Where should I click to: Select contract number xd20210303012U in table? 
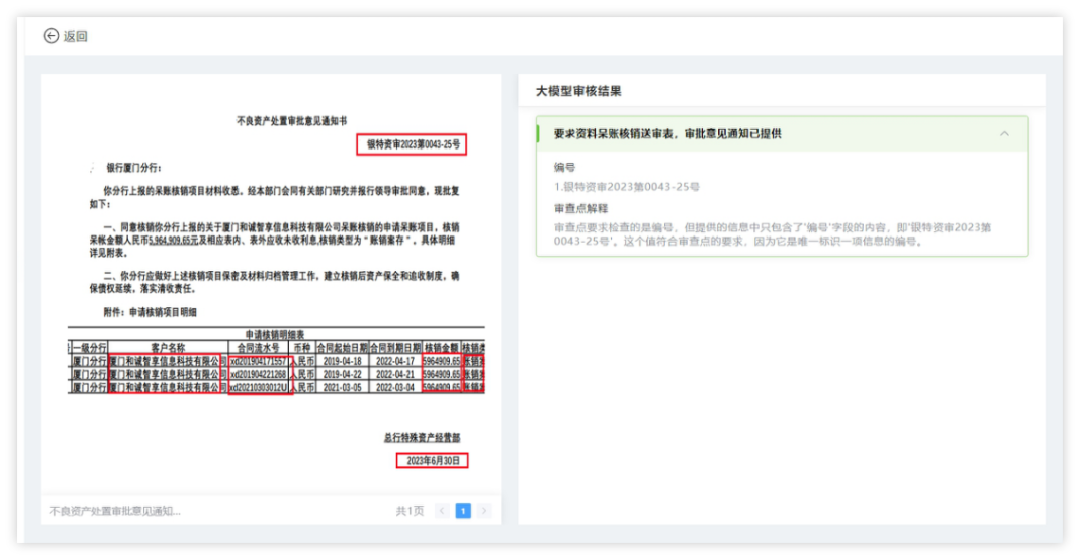260,387
